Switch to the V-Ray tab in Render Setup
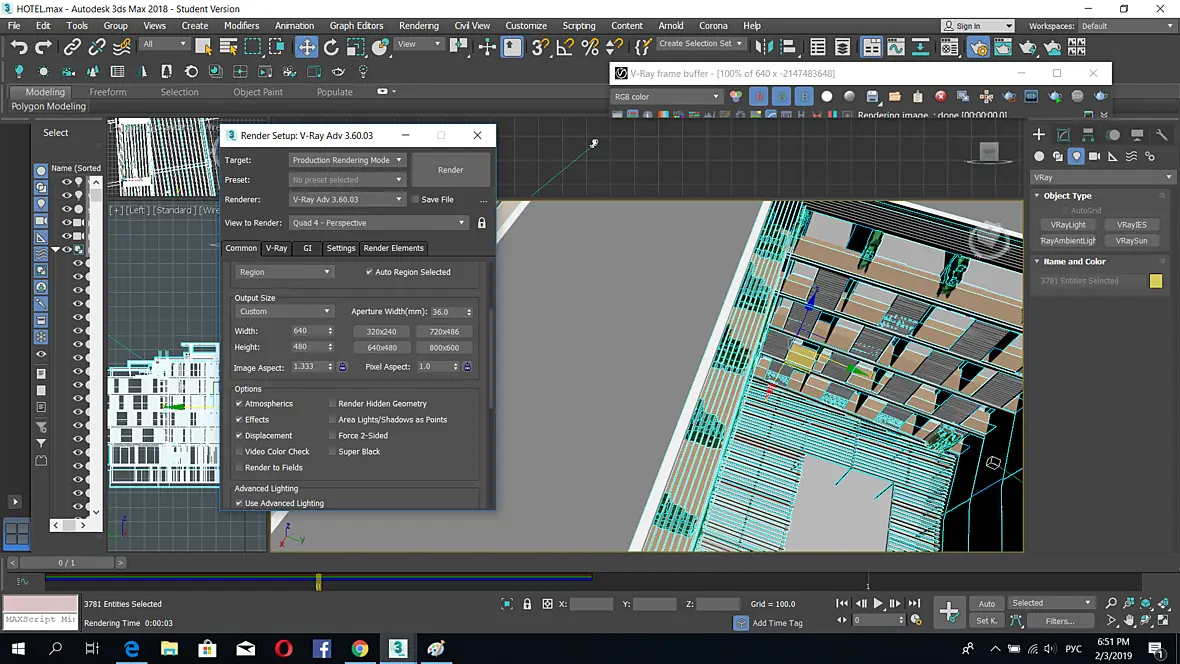Screen dimensions: 1180x664 (x=276, y=248)
